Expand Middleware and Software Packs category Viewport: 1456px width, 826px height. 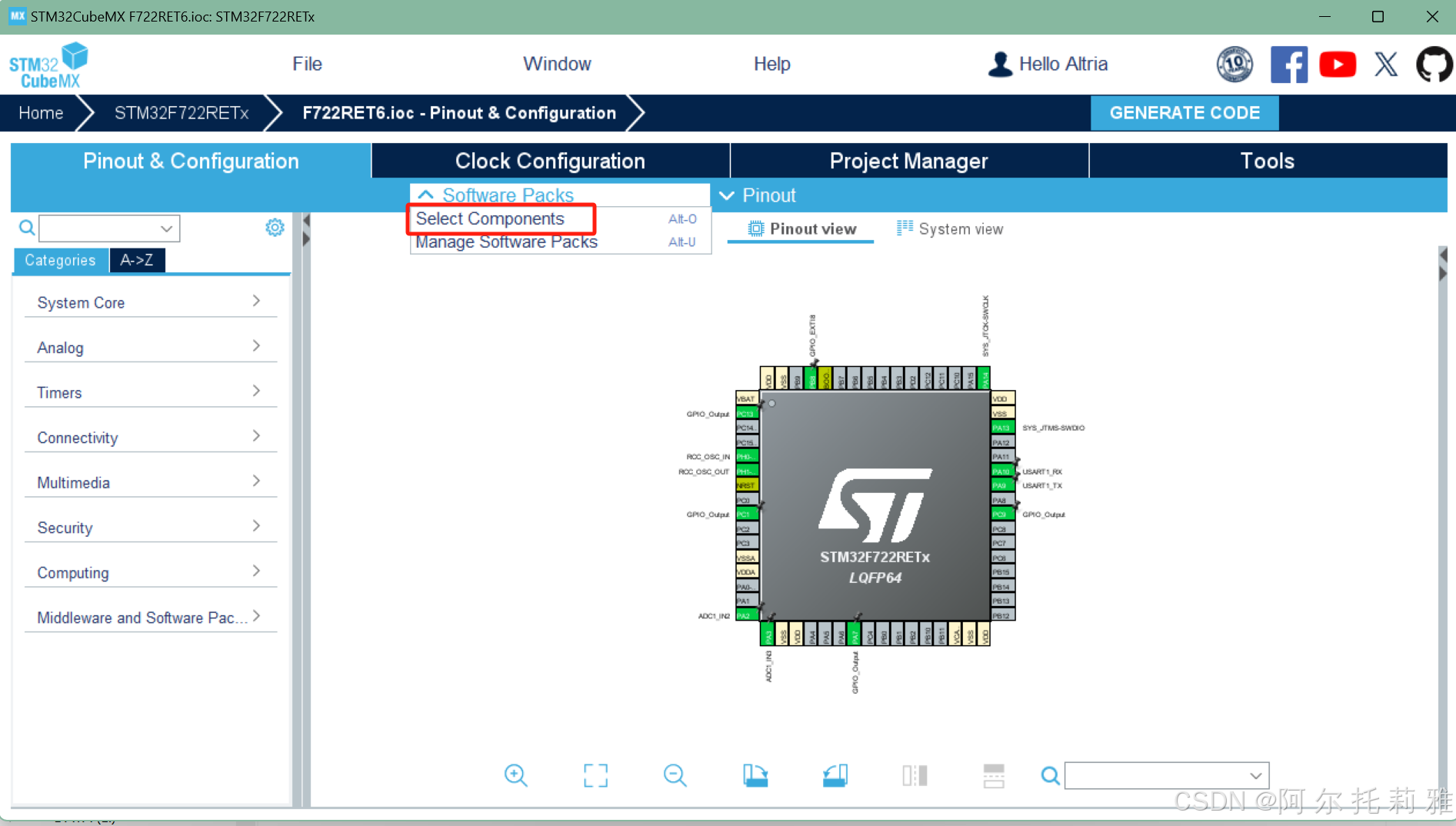point(151,618)
